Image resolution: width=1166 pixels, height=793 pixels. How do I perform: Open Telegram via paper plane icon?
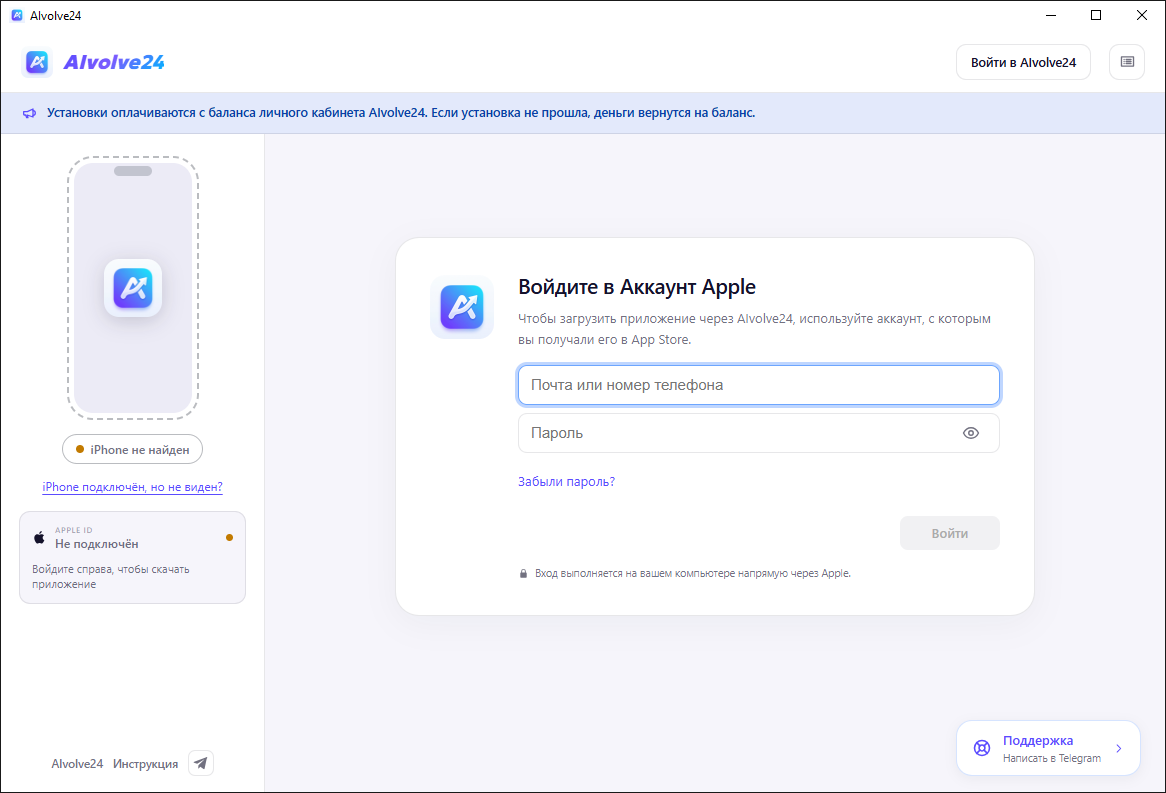tap(201, 763)
